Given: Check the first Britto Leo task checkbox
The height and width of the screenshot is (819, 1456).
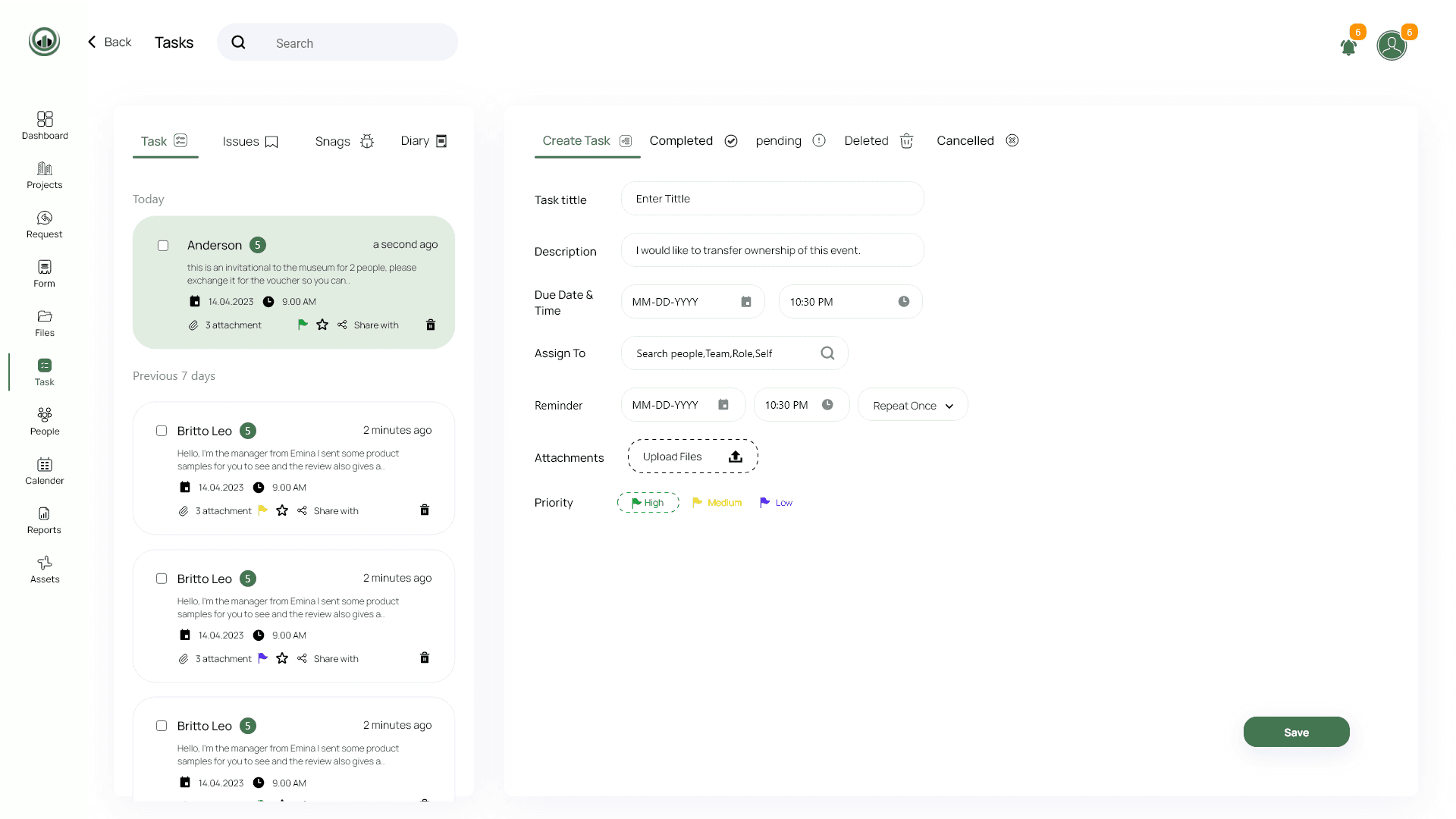Looking at the screenshot, I should point(162,431).
